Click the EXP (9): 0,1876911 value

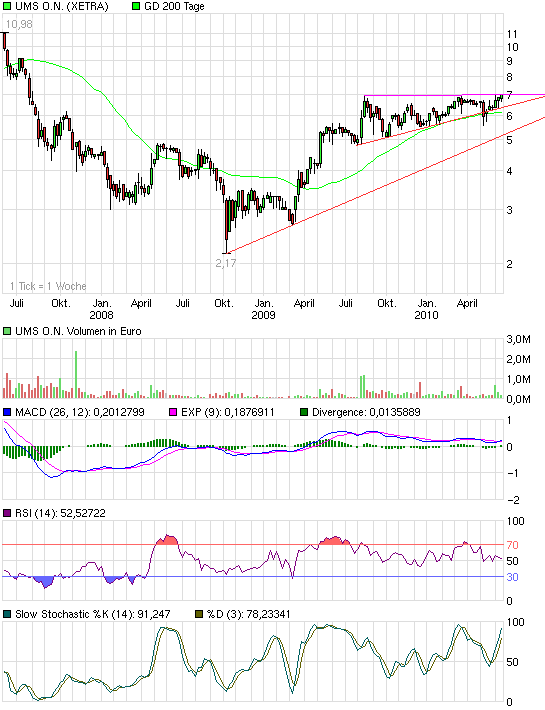click(228, 412)
